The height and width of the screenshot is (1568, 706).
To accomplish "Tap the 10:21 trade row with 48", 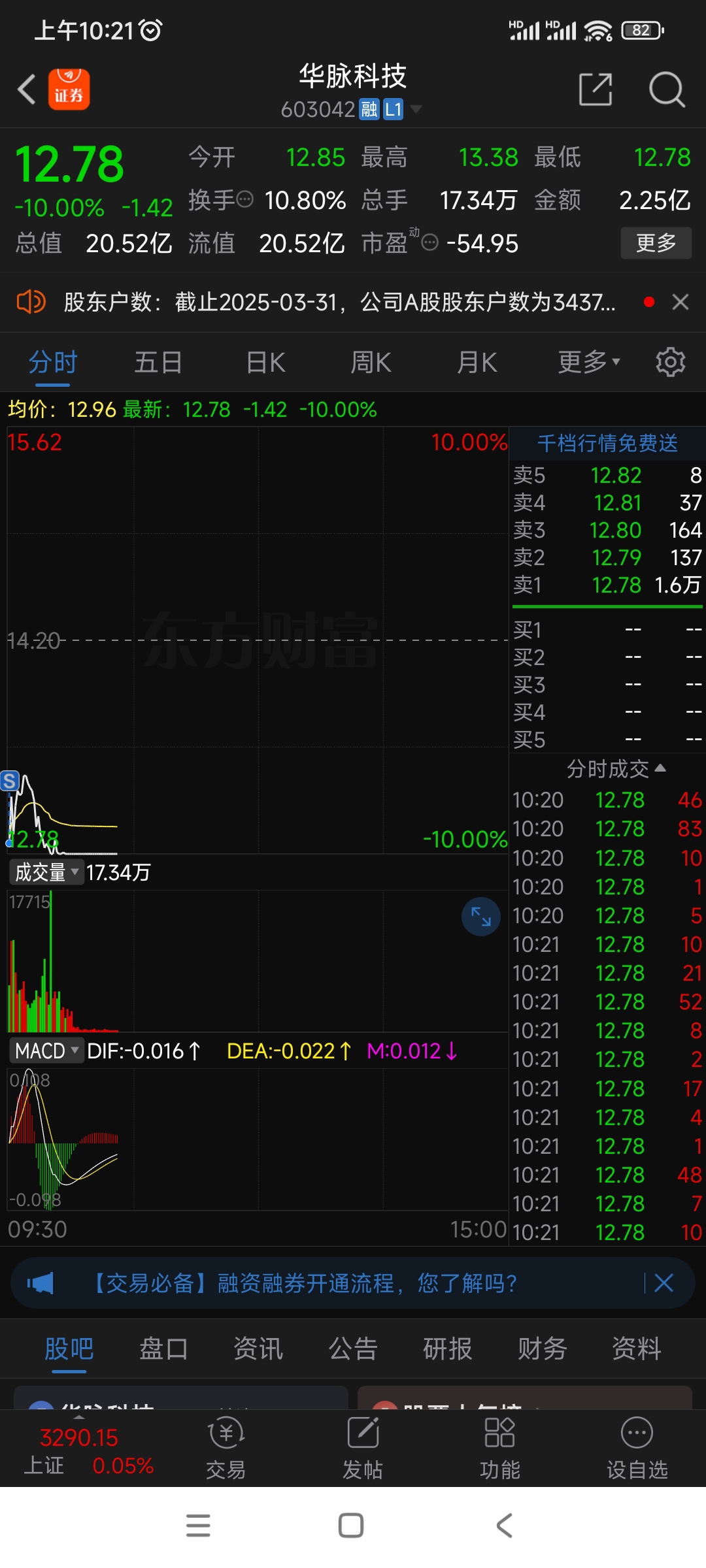I will click(x=607, y=1175).
